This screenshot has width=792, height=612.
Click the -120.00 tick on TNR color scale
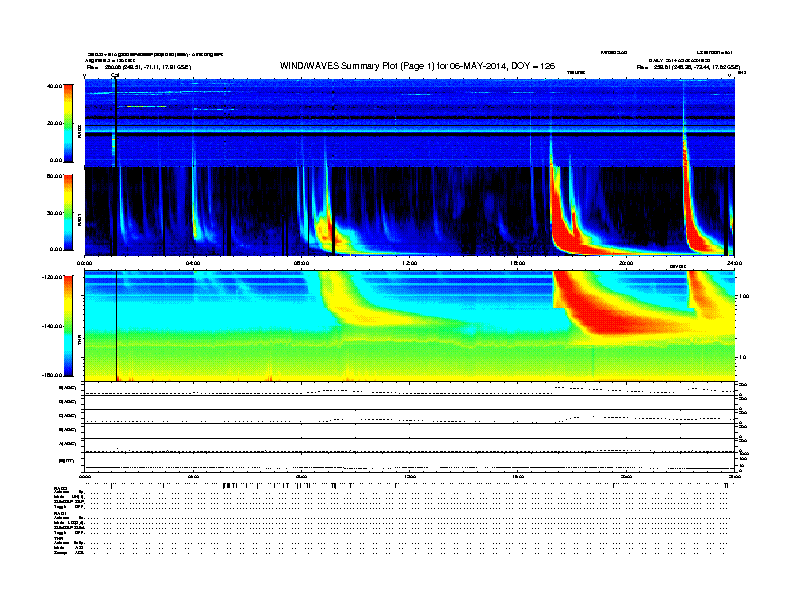(53, 277)
